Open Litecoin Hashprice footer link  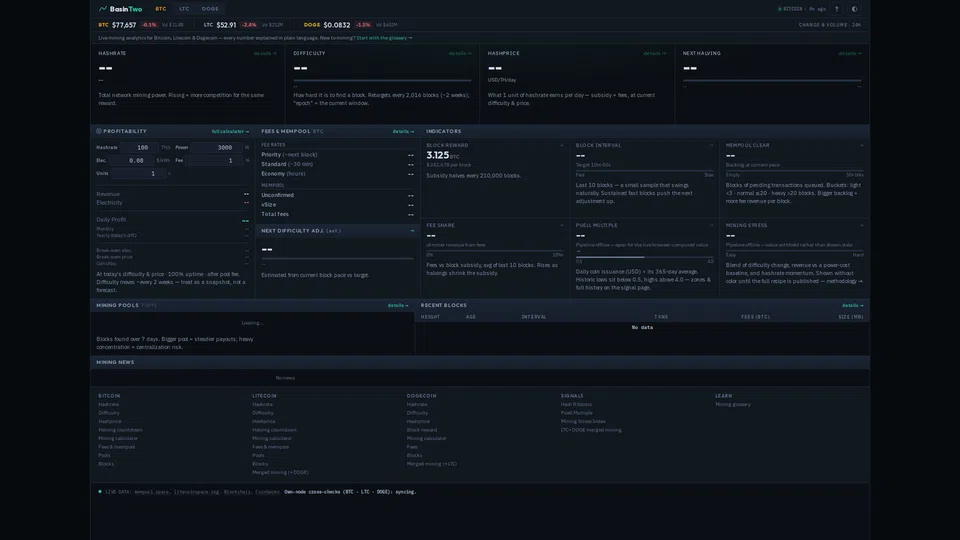(263, 421)
